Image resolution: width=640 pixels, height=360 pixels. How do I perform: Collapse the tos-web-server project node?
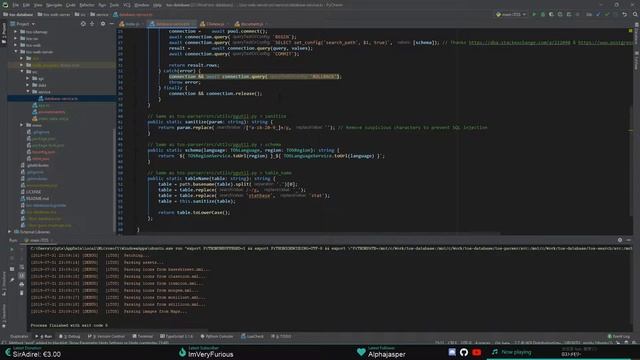point(16,52)
